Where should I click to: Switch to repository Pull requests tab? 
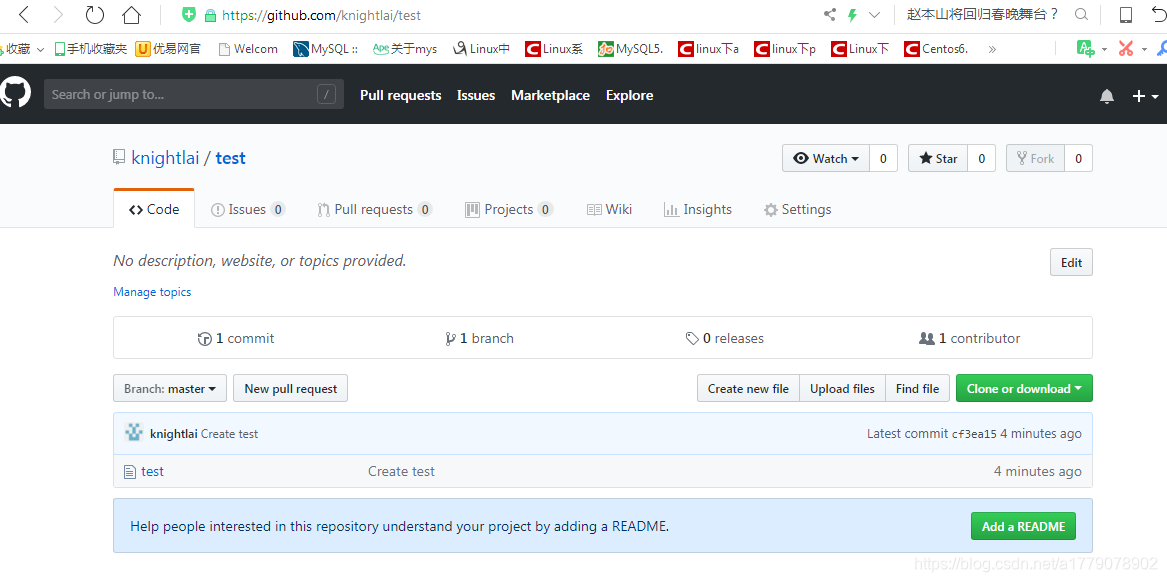click(374, 209)
